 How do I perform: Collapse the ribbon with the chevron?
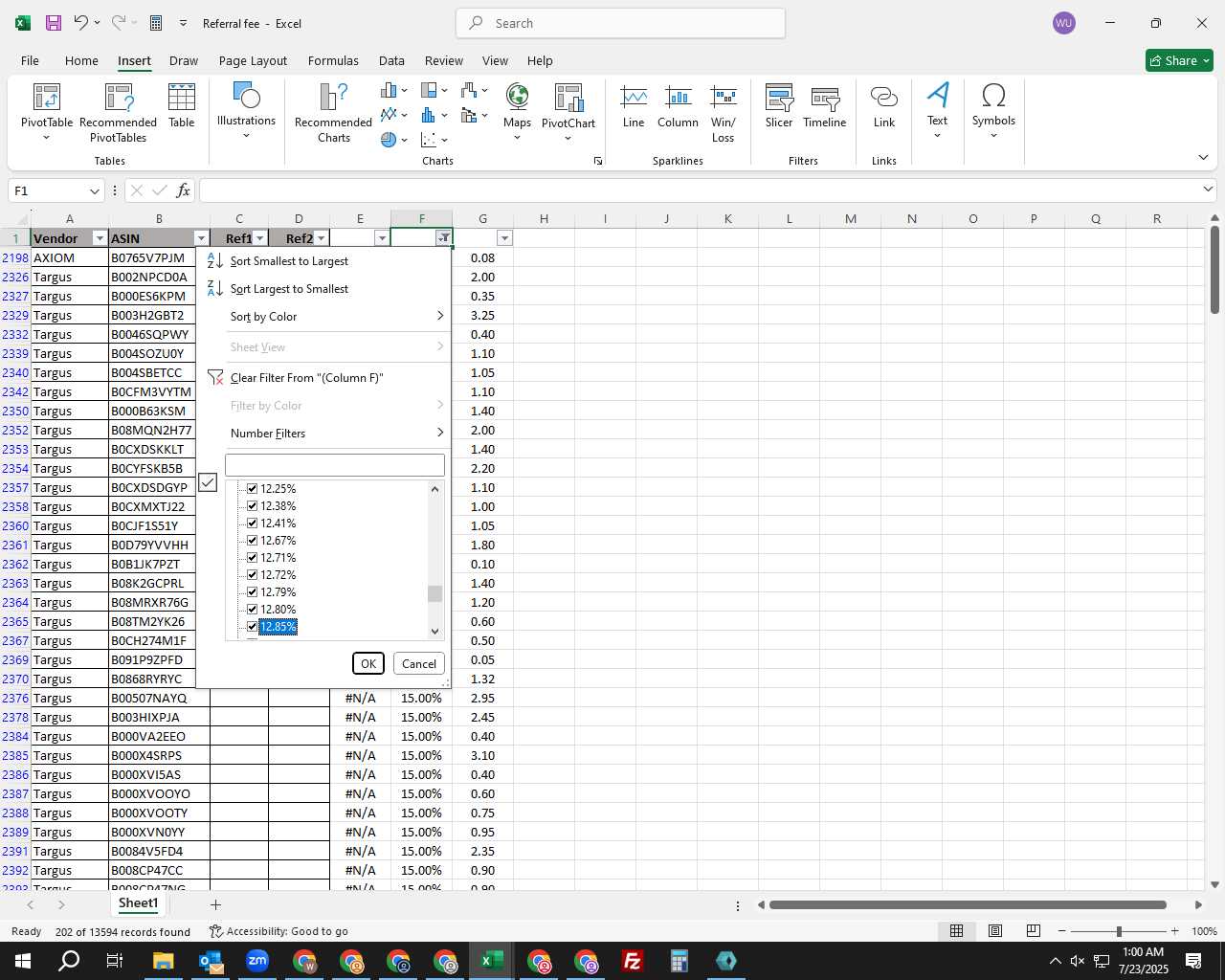[1203, 158]
